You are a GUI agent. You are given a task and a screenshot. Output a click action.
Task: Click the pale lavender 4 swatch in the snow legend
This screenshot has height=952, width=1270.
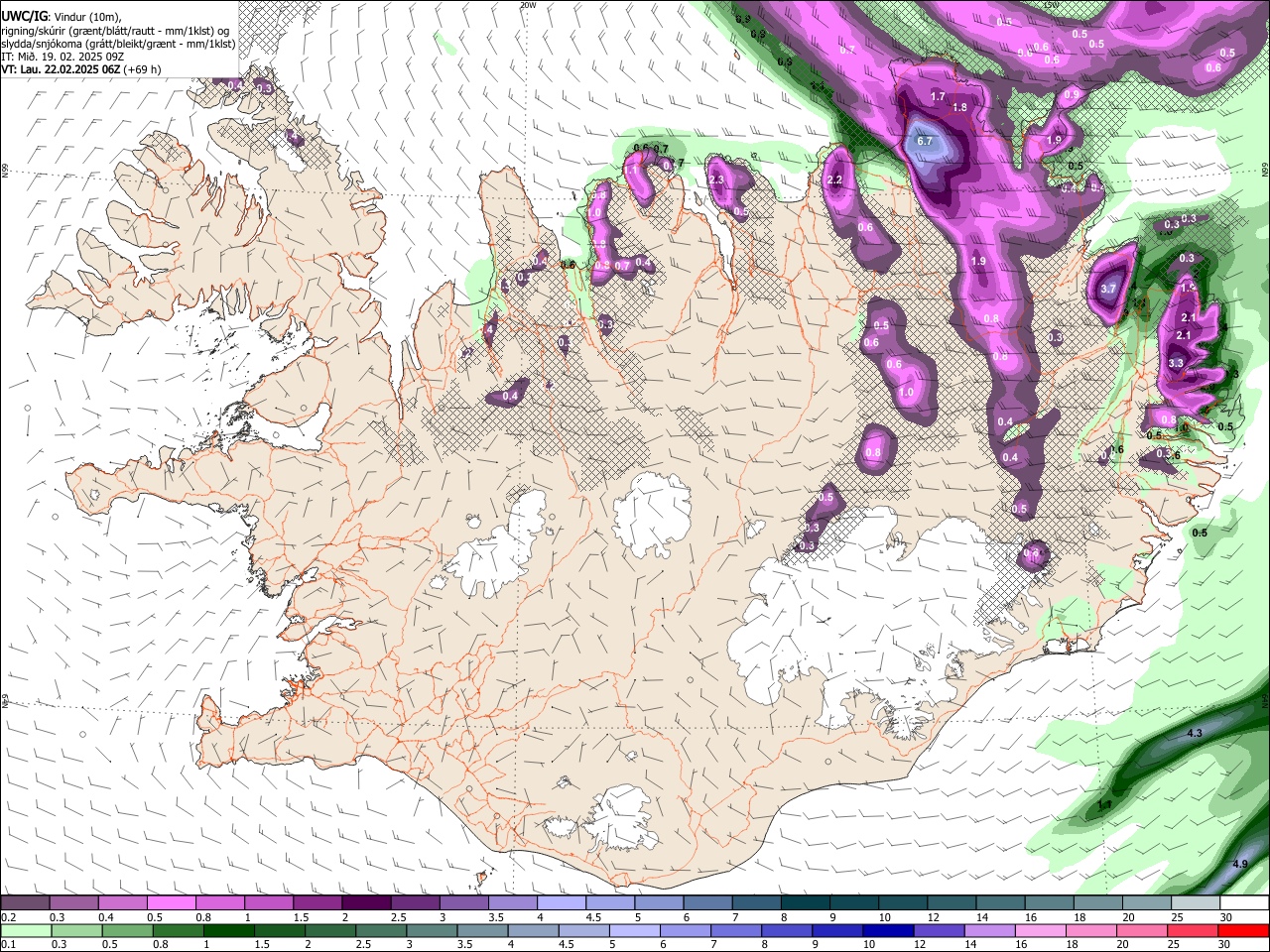[562, 903]
